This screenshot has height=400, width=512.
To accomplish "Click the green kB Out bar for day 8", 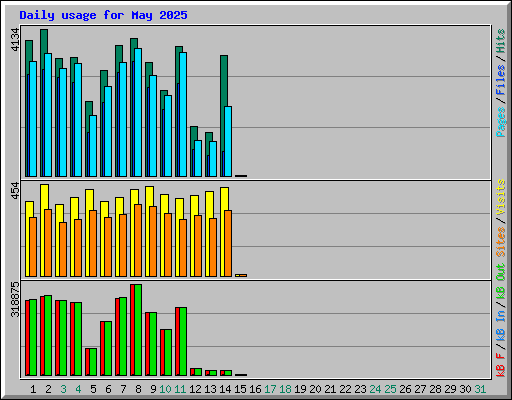I will point(138,330).
